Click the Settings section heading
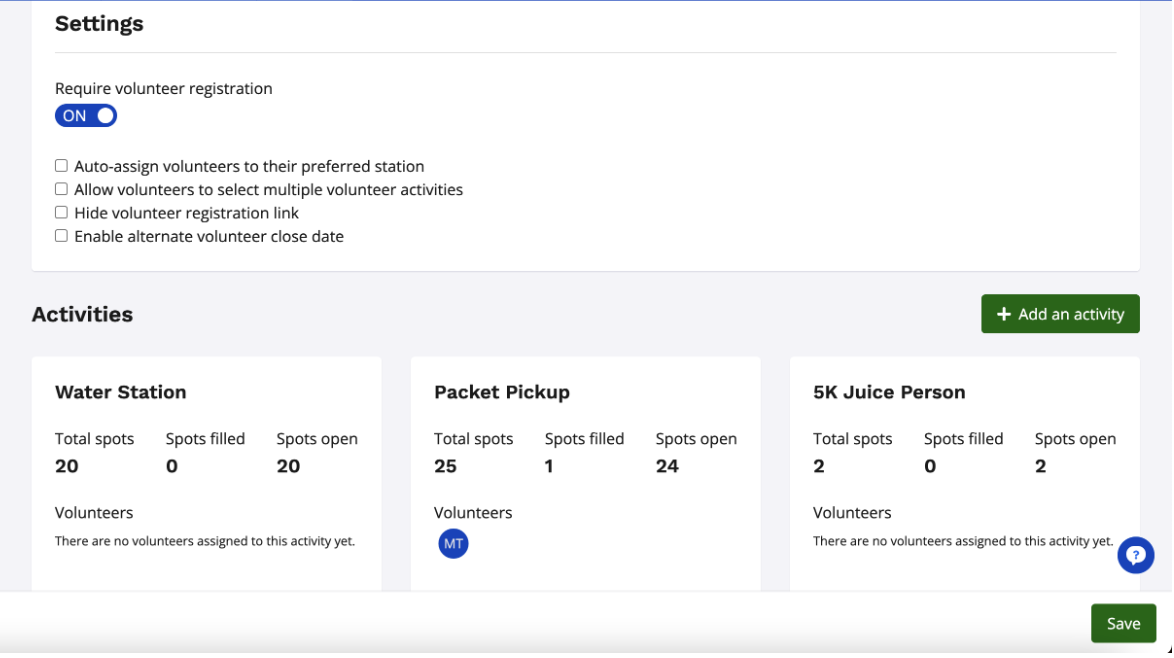The height and width of the screenshot is (658, 1174). pos(99,24)
